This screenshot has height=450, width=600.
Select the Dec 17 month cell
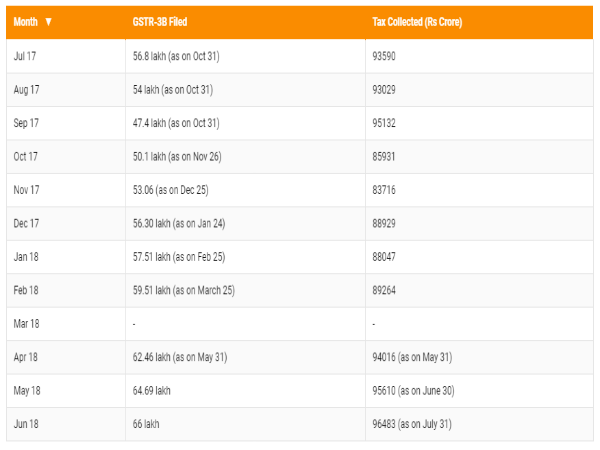[26, 223]
